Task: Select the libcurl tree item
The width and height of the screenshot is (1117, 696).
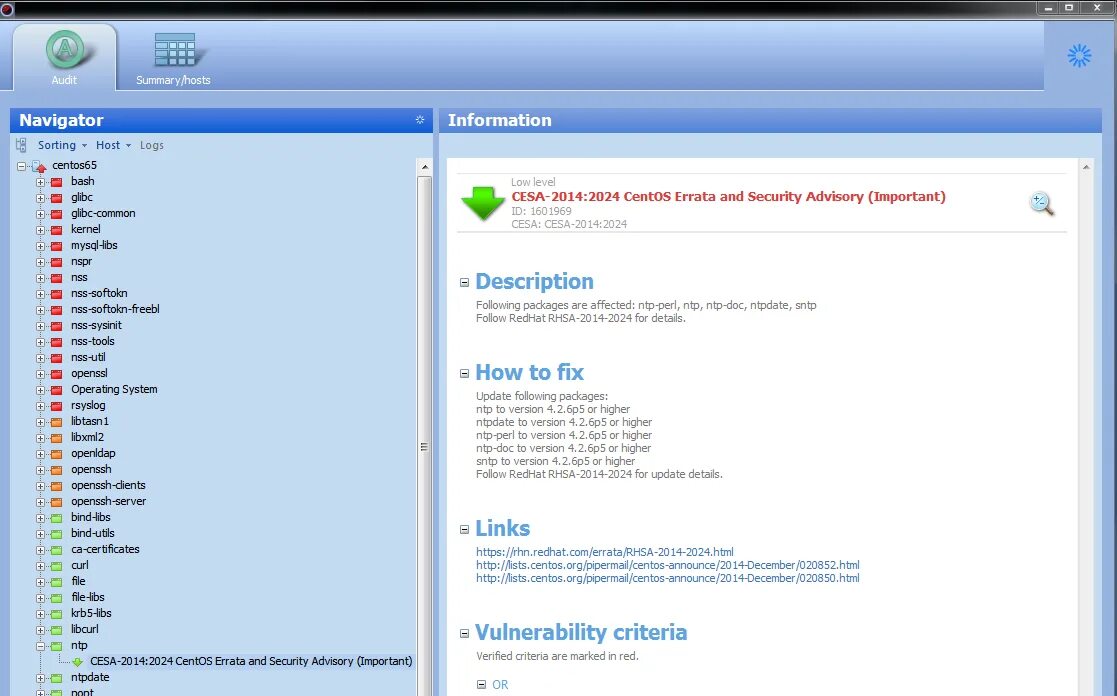Action: [85, 630]
